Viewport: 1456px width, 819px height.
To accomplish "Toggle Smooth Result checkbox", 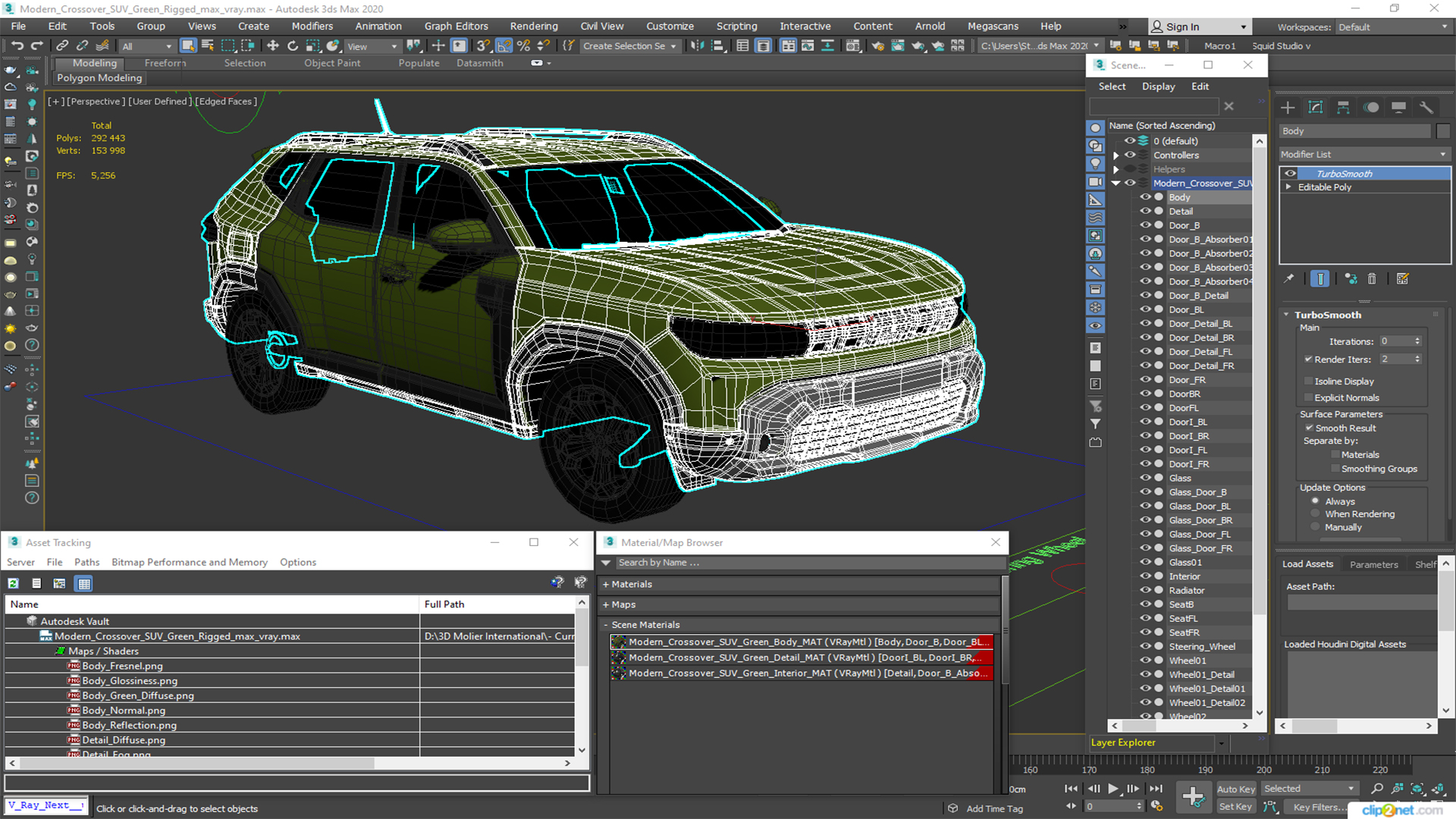I will (1309, 428).
